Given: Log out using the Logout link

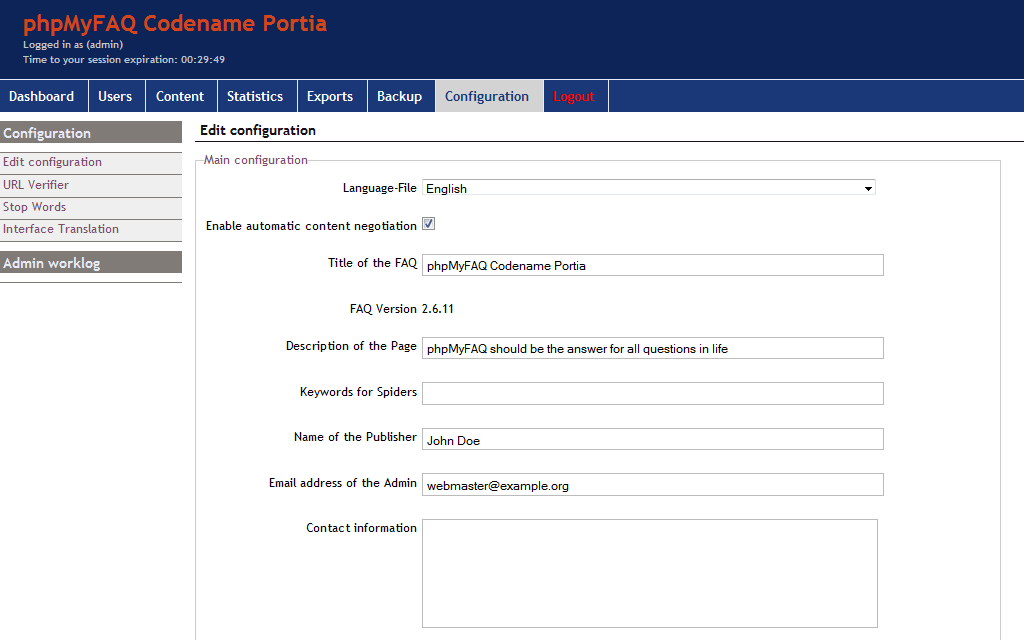Looking at the screenshot, I should point(574,96).
